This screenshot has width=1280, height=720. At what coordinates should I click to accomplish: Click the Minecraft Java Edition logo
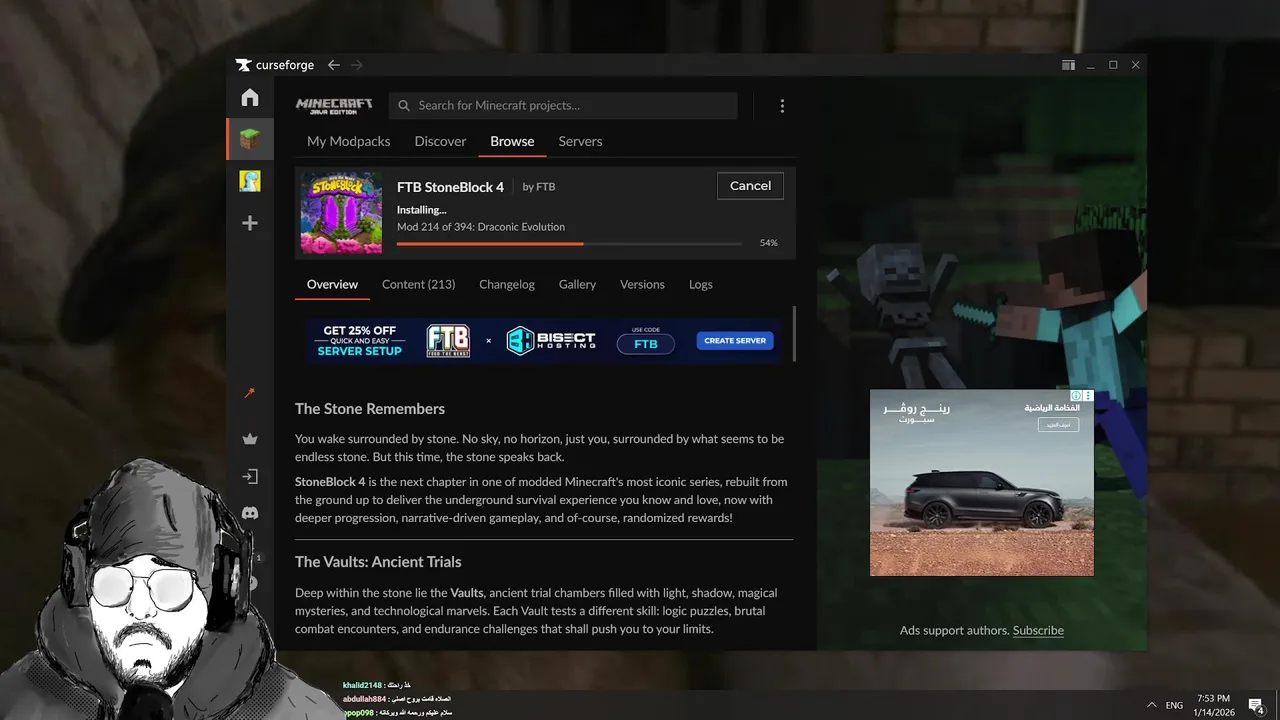[x=334, y=105]
